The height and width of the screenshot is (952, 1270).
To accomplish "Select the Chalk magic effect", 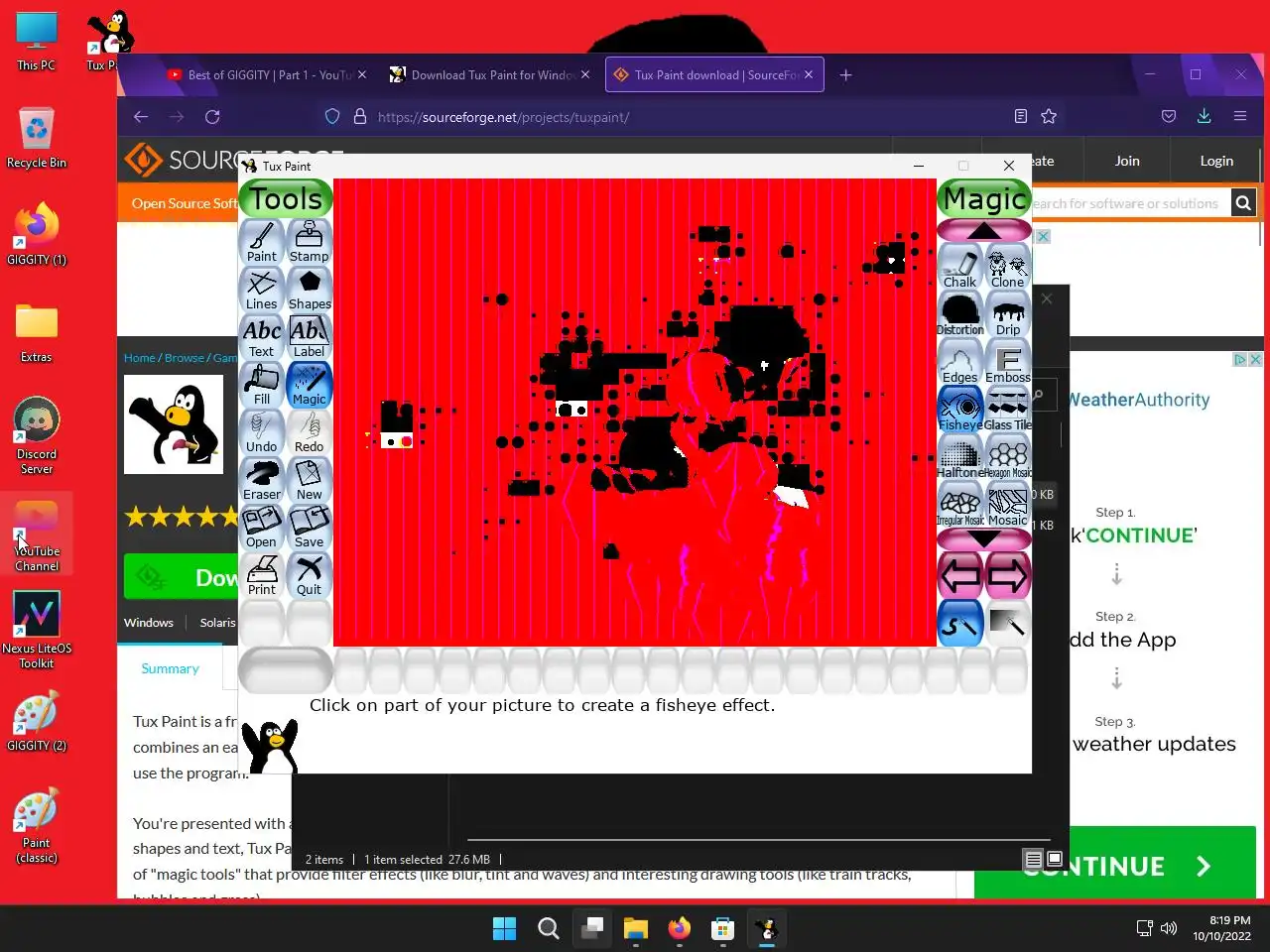I will coord(960,267).
